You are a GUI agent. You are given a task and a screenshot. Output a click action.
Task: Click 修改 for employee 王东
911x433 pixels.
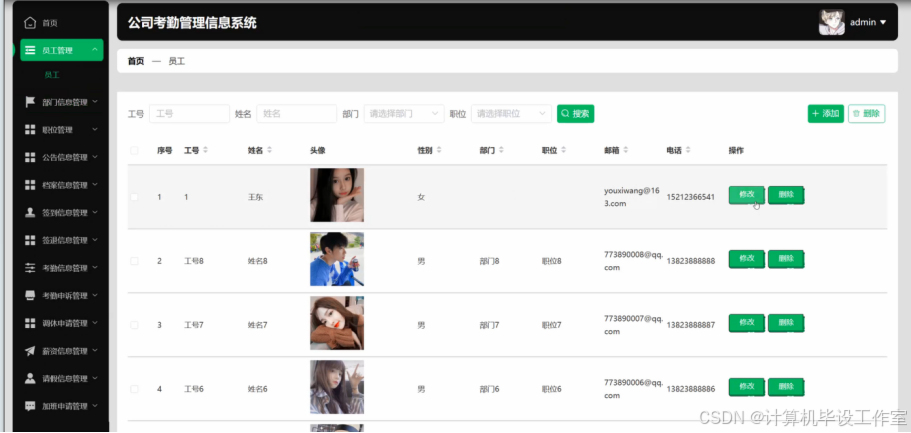pyautogui.click(x=747, y=195)
